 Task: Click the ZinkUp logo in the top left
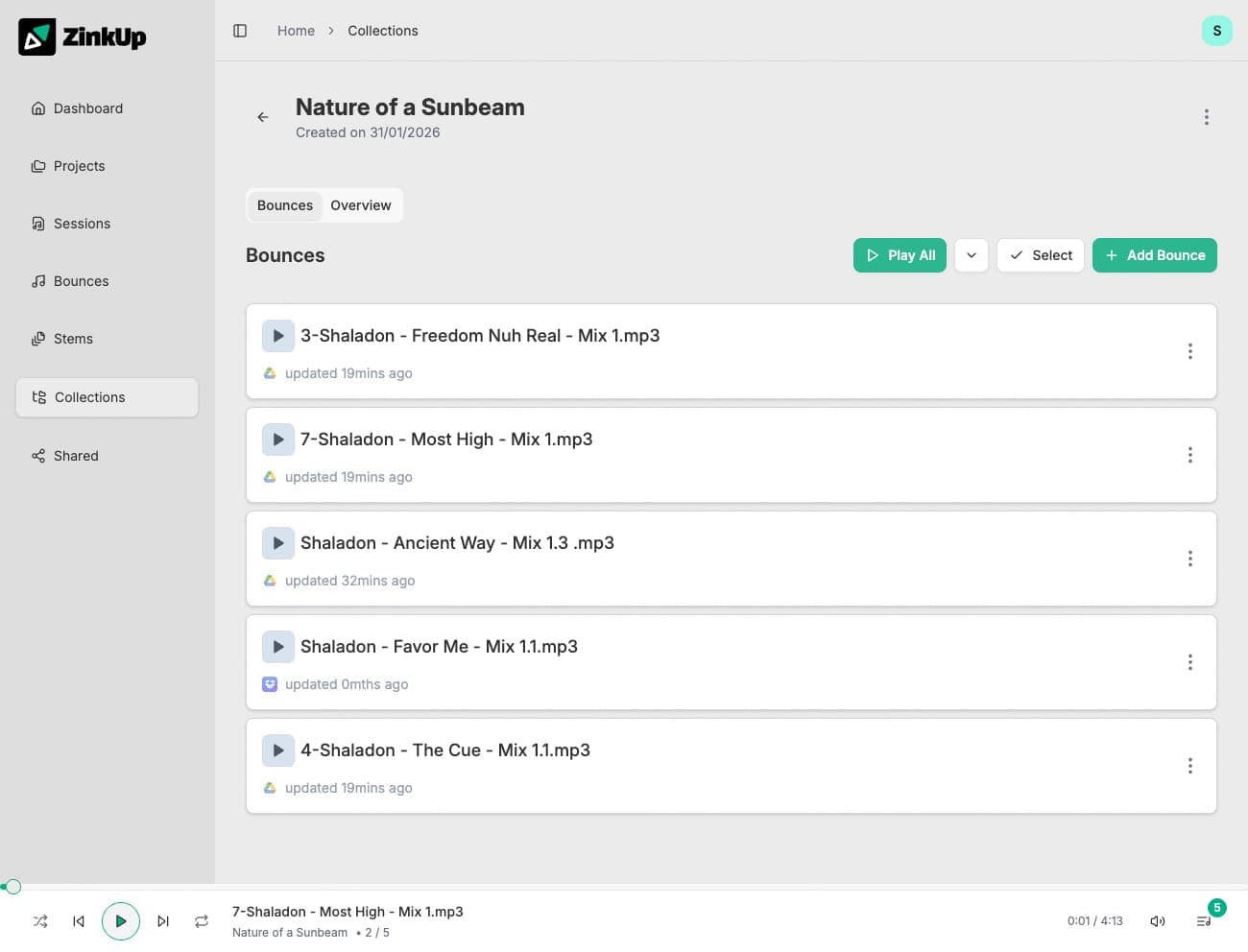(82, 36)
